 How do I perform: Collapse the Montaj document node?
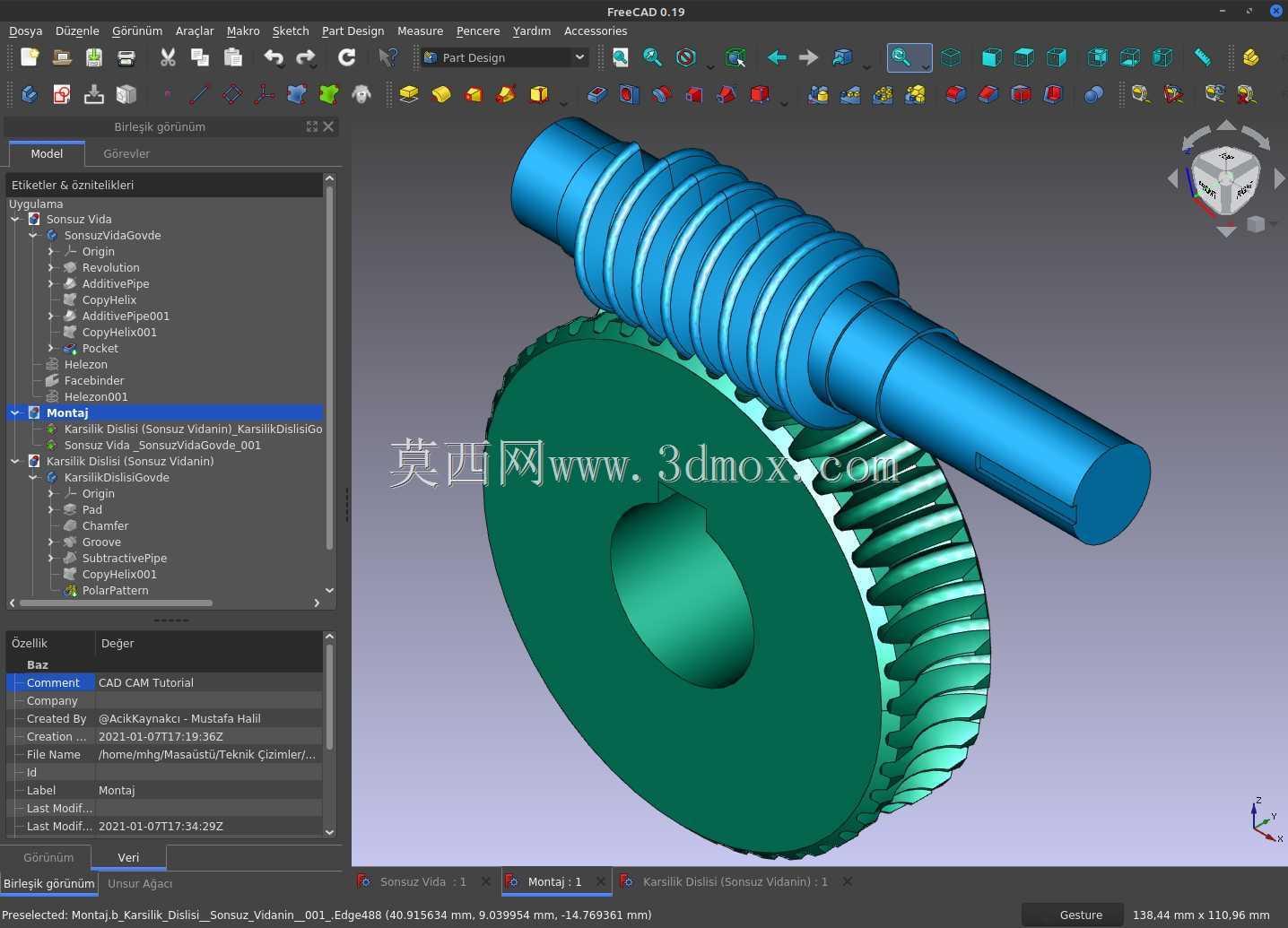click(x=15, y=412)
